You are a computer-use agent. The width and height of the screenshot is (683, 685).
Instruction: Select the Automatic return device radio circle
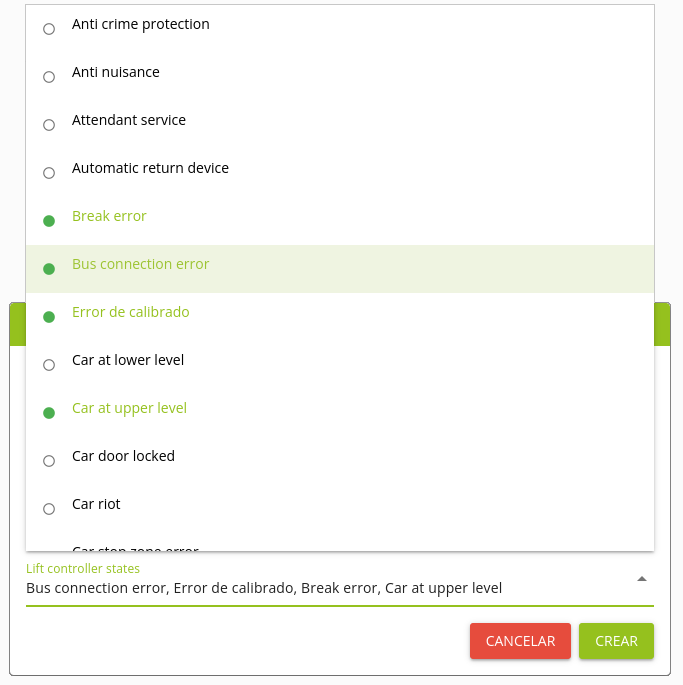pos(49,173)
